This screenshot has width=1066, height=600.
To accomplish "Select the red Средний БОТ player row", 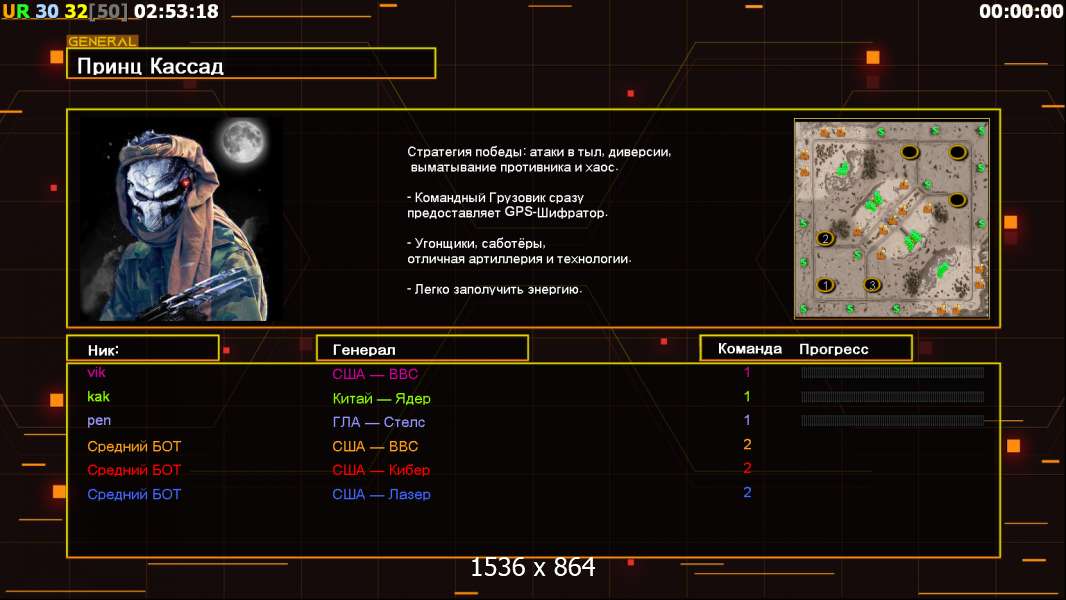I will pyautogui.click(x=134, y=470).
